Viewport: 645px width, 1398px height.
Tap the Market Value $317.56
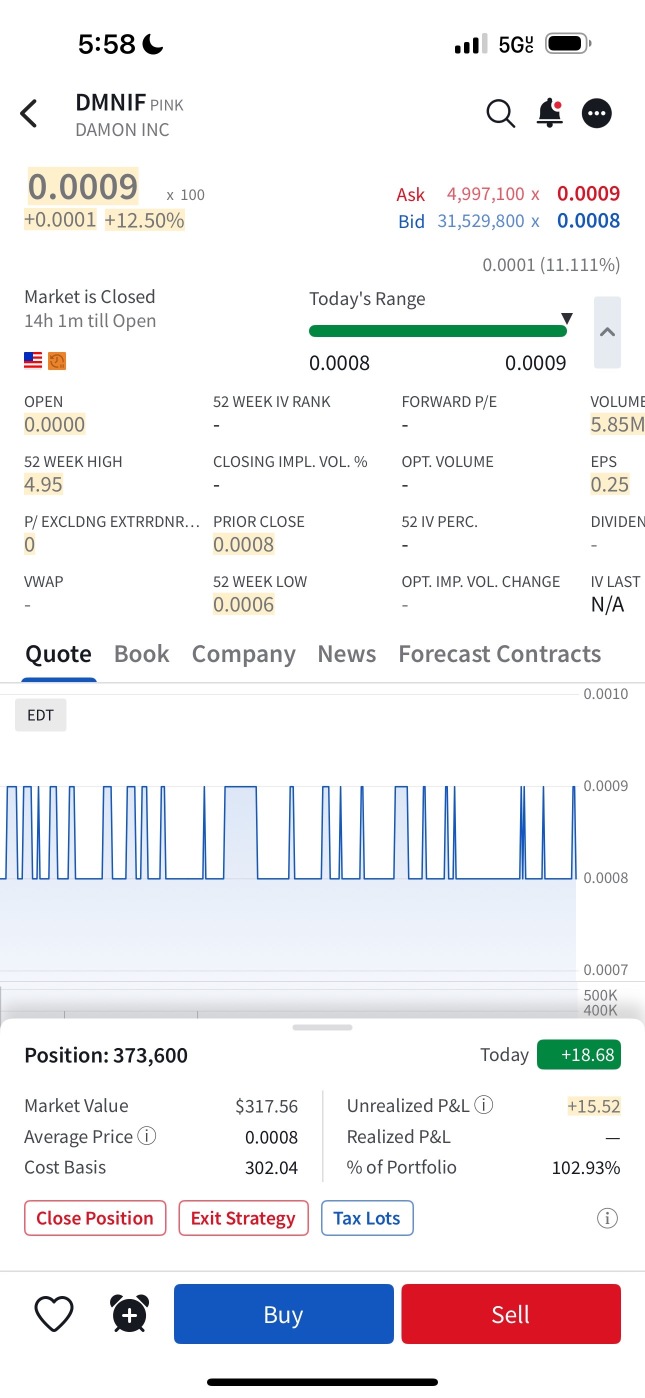266,1106
